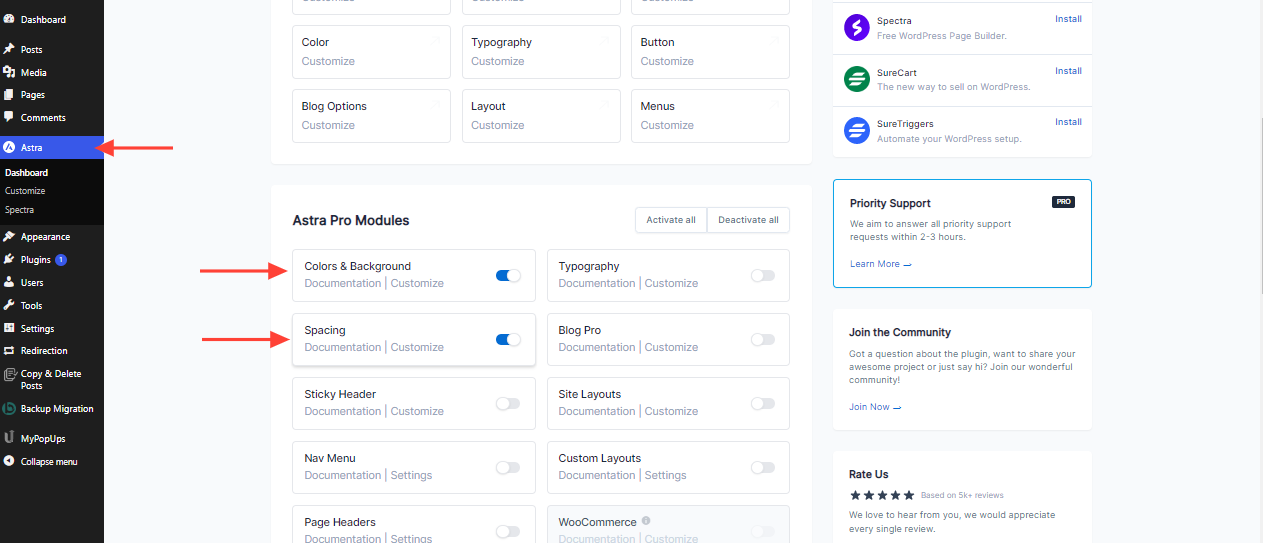Click the Activate all button
This screenshot has width=1263, height=543.
[x=671, y=220]
